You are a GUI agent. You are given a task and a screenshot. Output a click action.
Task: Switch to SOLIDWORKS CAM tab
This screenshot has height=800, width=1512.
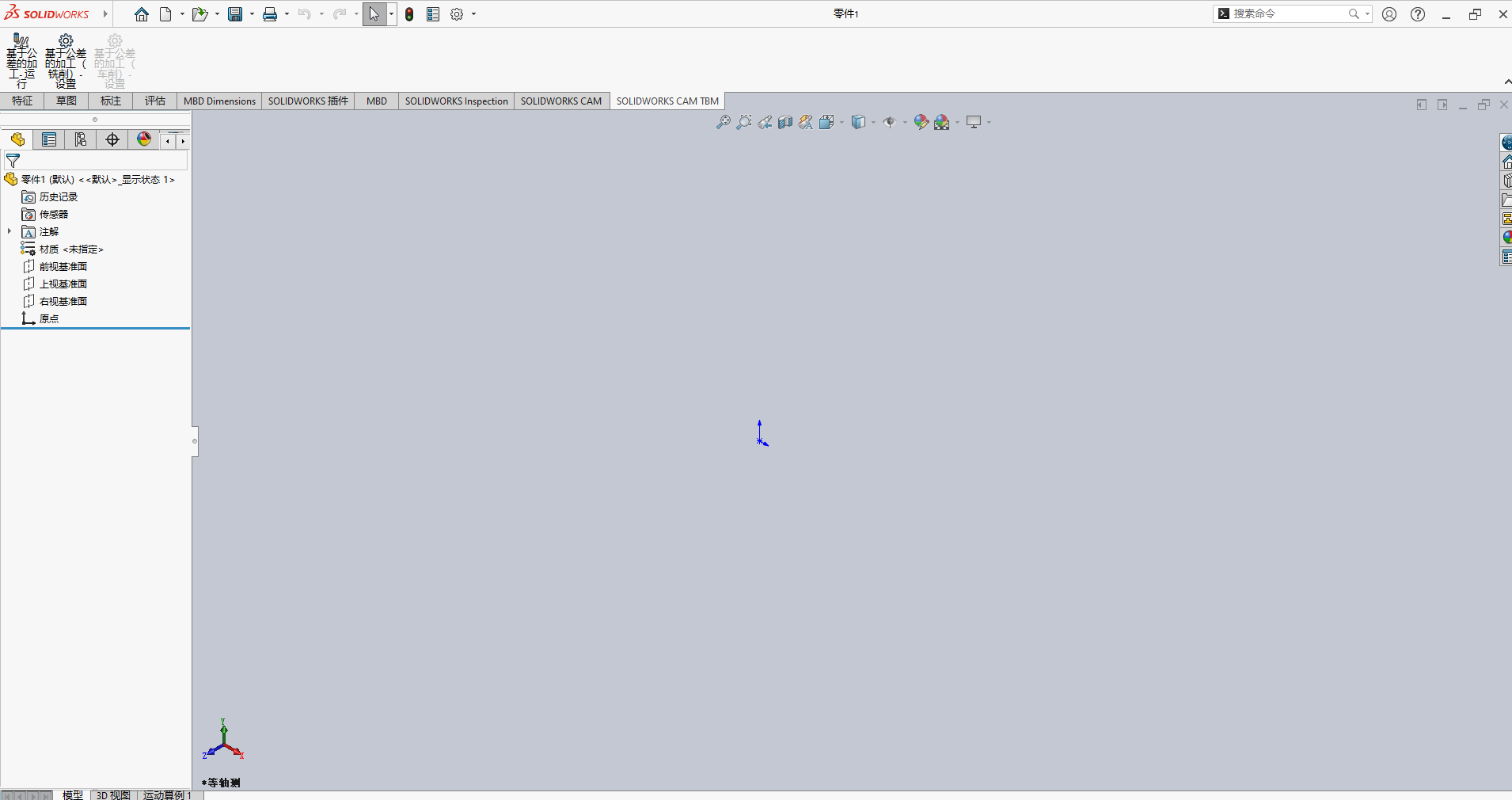click(x=561, y=101)
